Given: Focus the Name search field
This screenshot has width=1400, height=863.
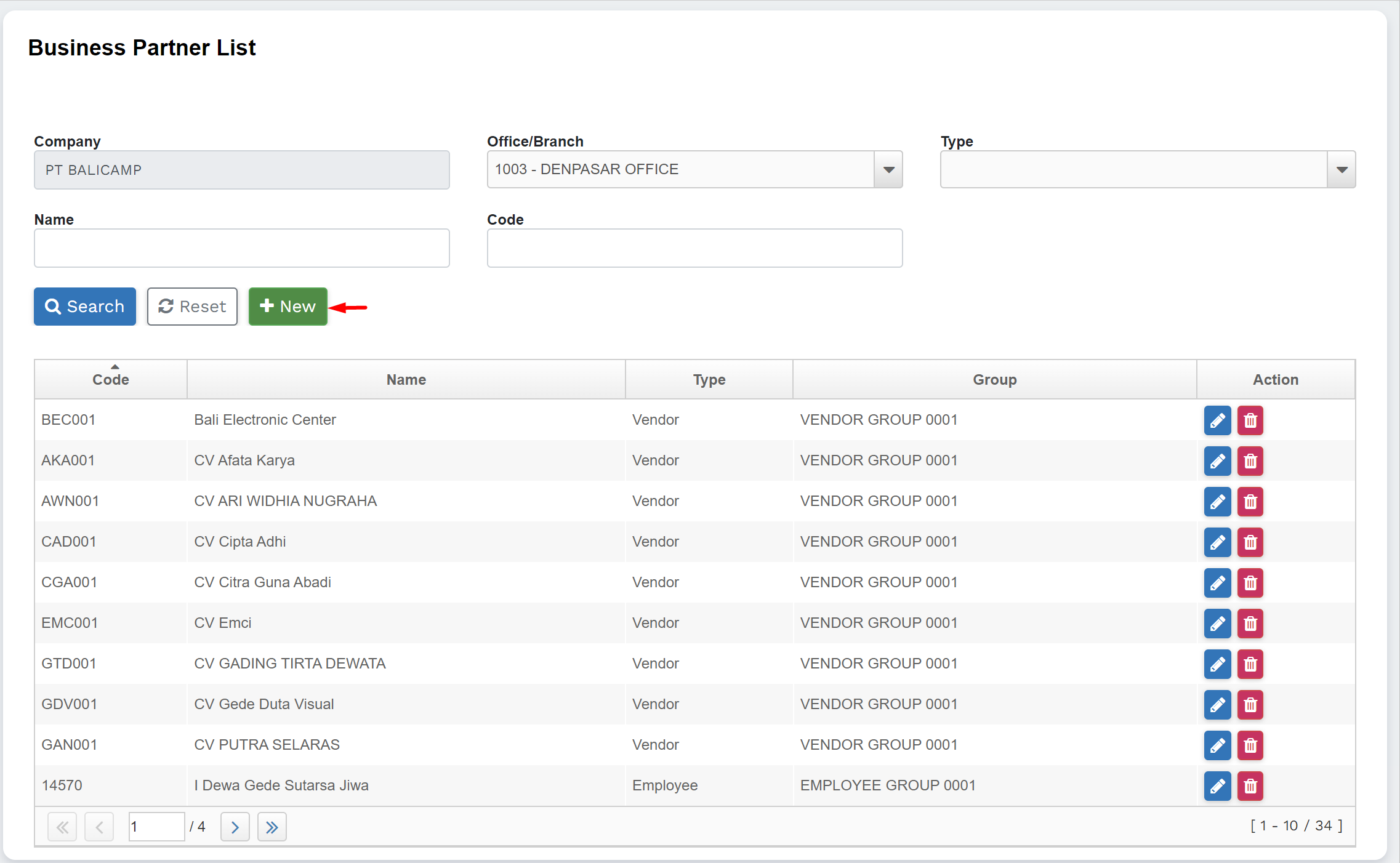Looking at the screenshot, I should (x=241, y=248).
